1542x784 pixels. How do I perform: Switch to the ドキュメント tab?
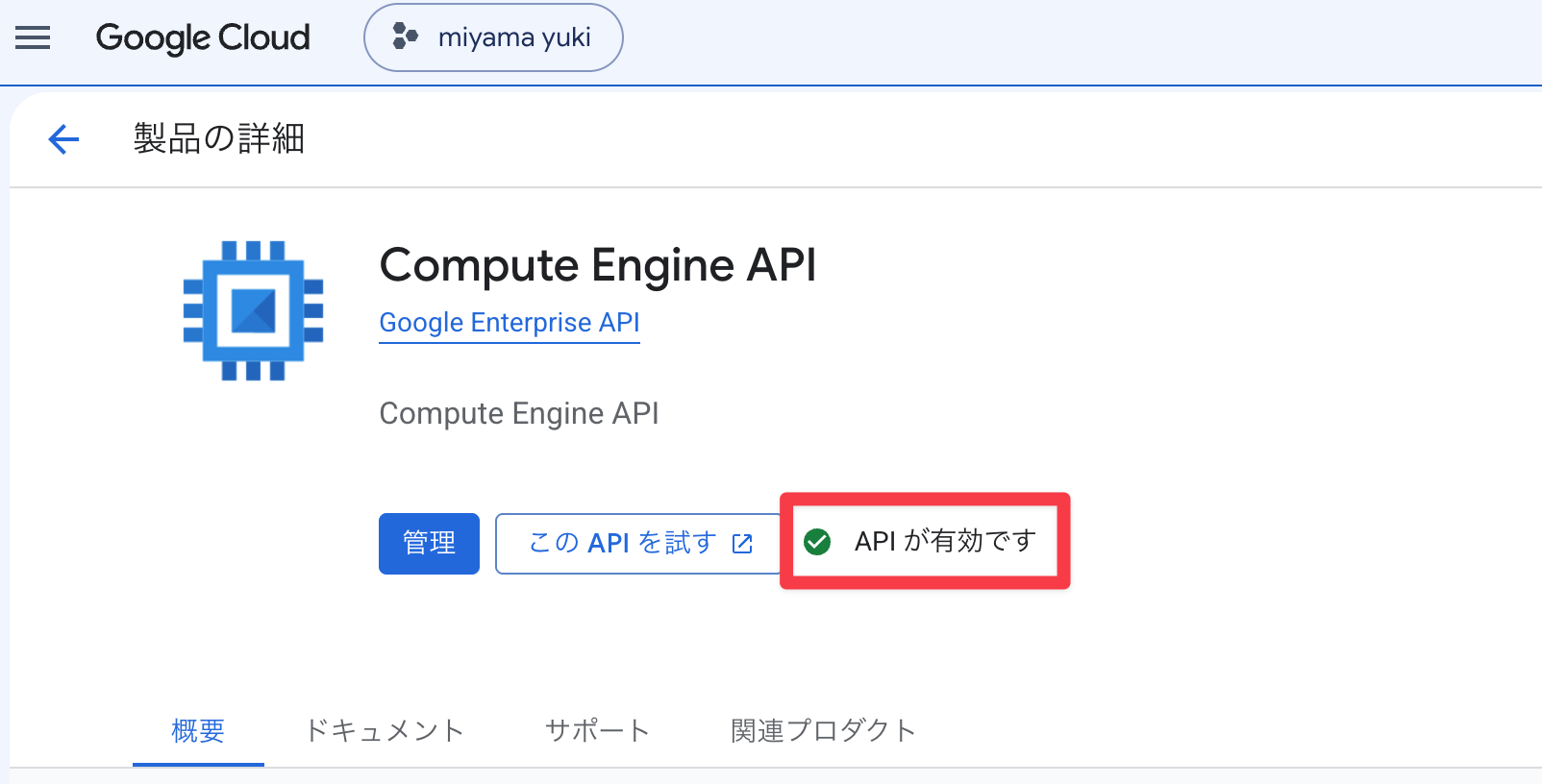pos(384,731)
